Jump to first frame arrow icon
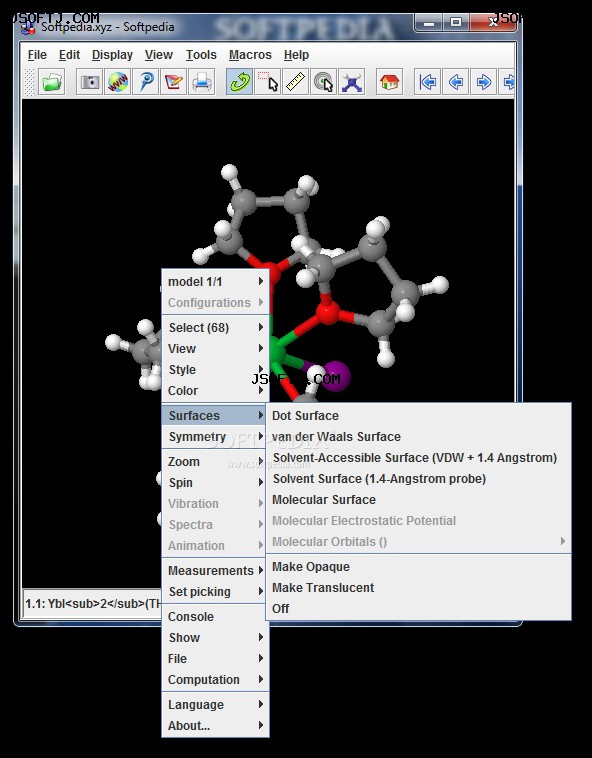The image size is (592, 758). (x=427, y=82)
